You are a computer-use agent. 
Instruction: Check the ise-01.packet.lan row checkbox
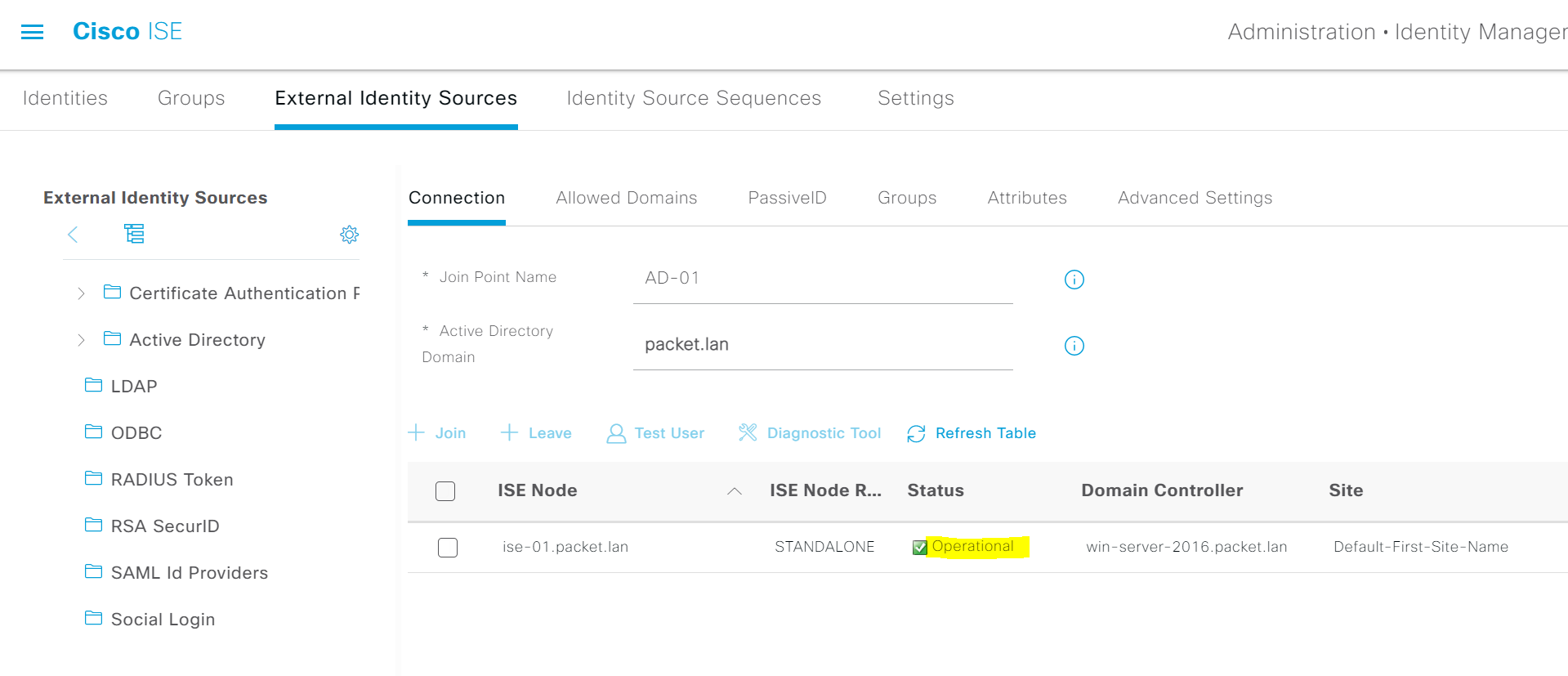coord(448,548)
